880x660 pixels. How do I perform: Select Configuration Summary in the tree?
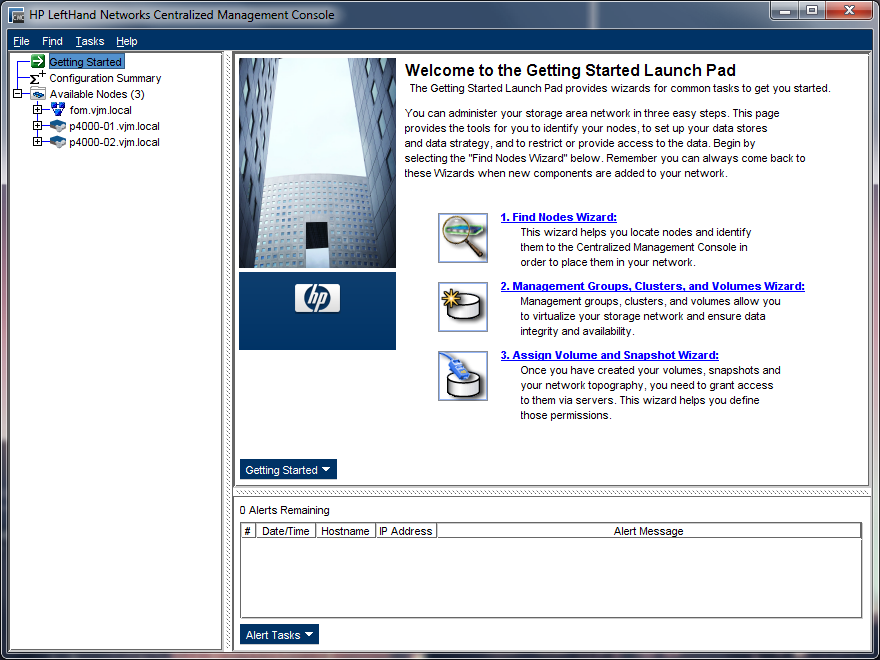point(105,78)
